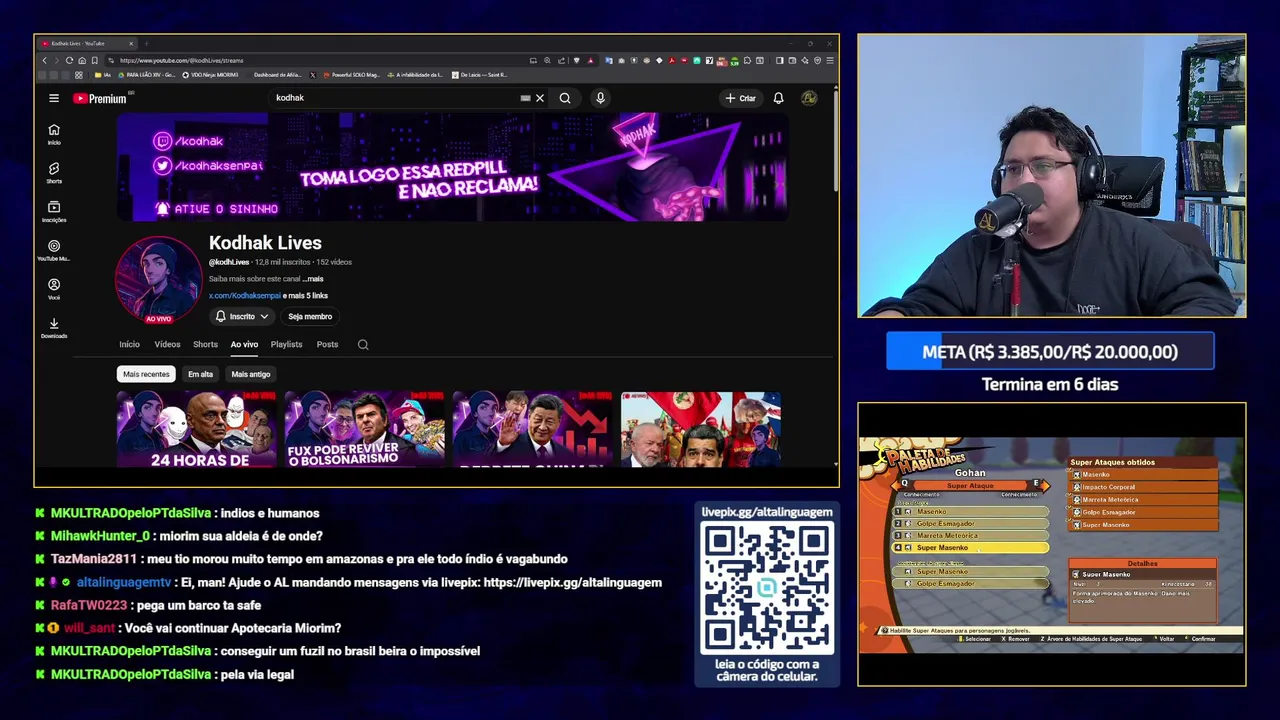Expand channel description via ...mais
The image size is (1280, 720).
tap(313, 279)
